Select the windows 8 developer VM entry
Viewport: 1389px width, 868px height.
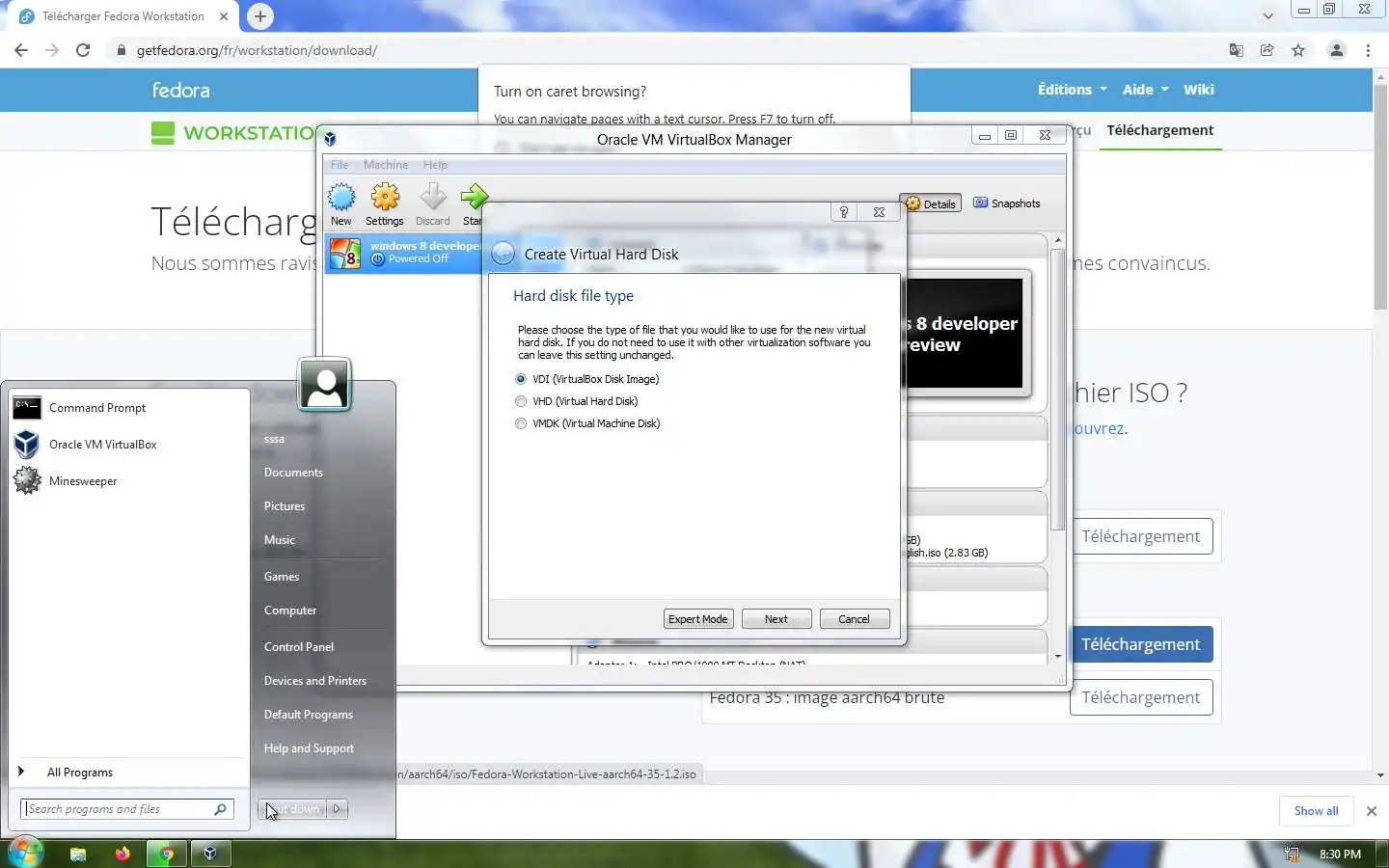tap(403, 254)
